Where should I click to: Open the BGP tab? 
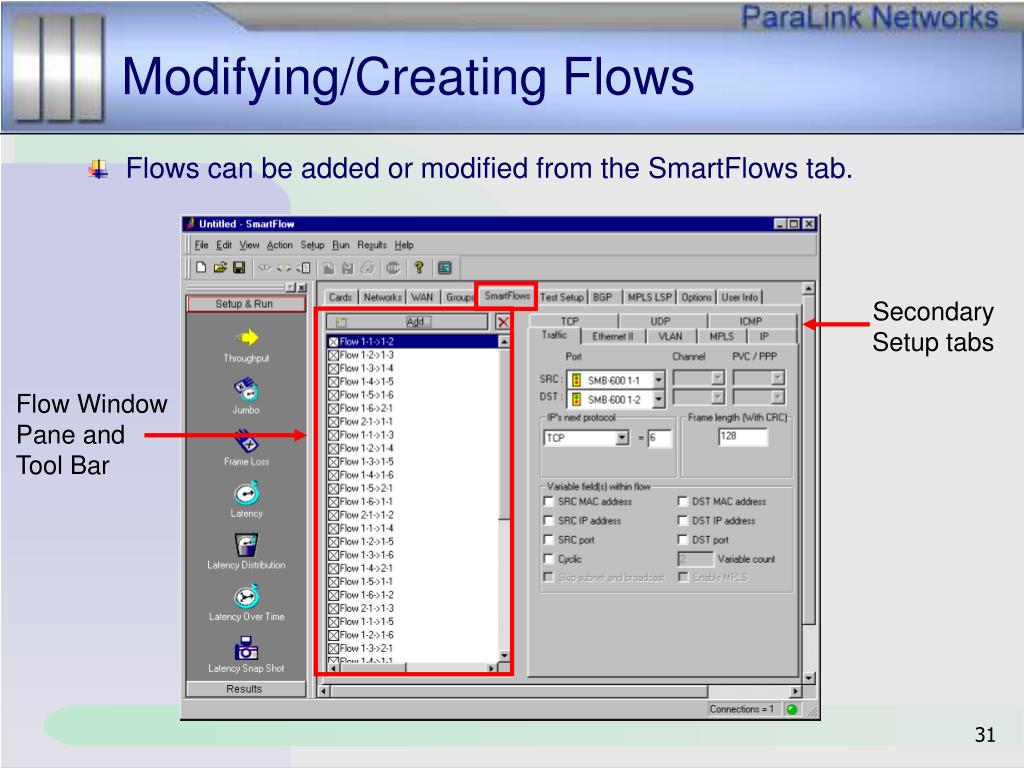click(602, 297)
